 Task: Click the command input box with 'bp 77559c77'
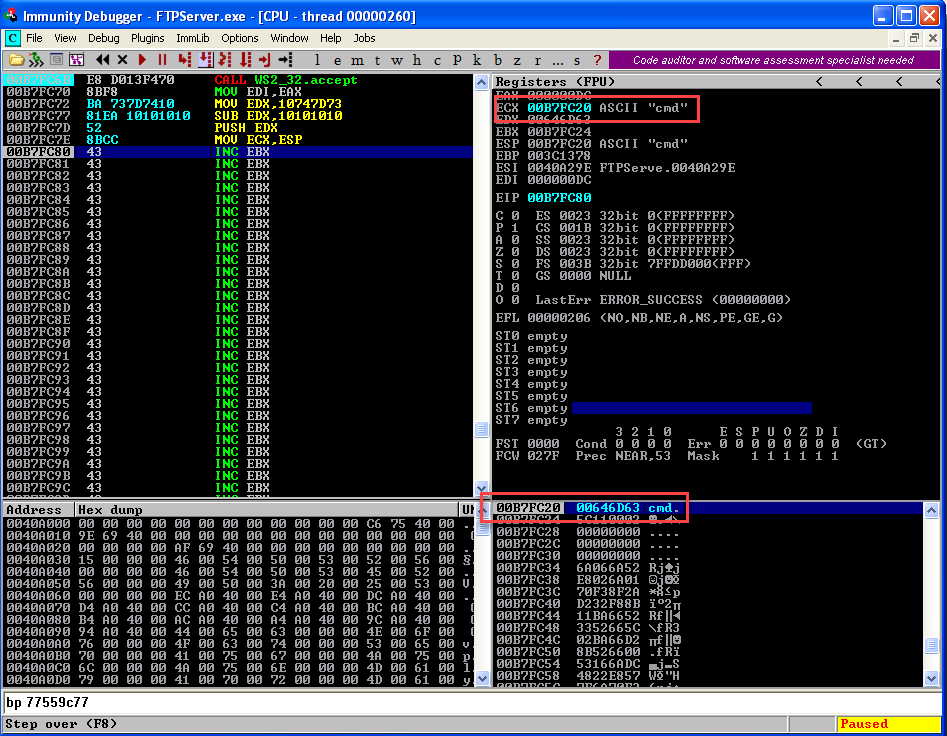[x=472, y=703]
